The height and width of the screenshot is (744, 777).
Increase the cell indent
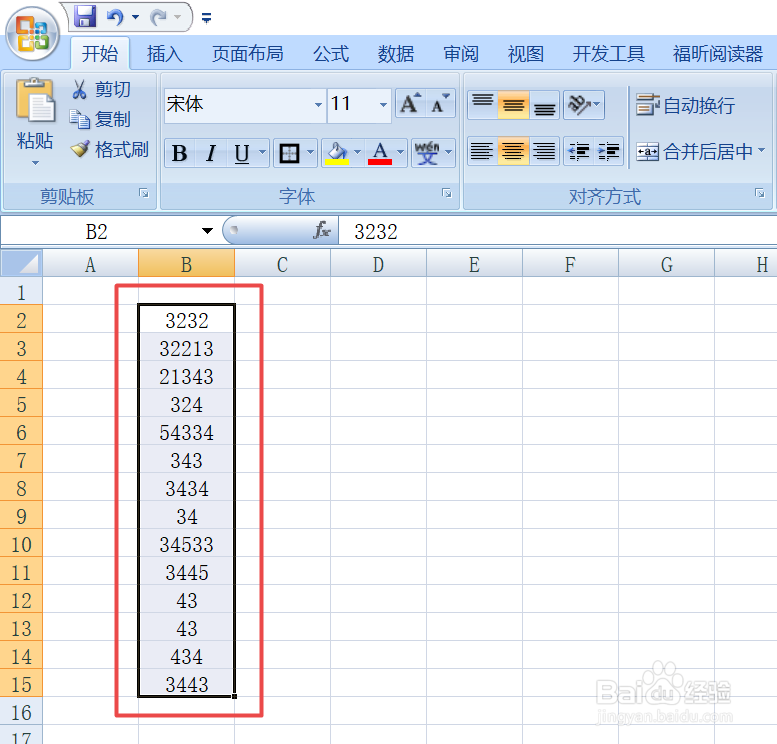608,151
